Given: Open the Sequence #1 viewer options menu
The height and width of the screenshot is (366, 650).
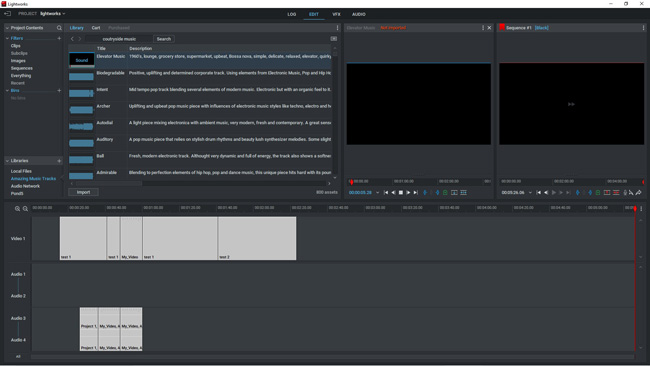Looking at the screenshot, I should [643, 28].
